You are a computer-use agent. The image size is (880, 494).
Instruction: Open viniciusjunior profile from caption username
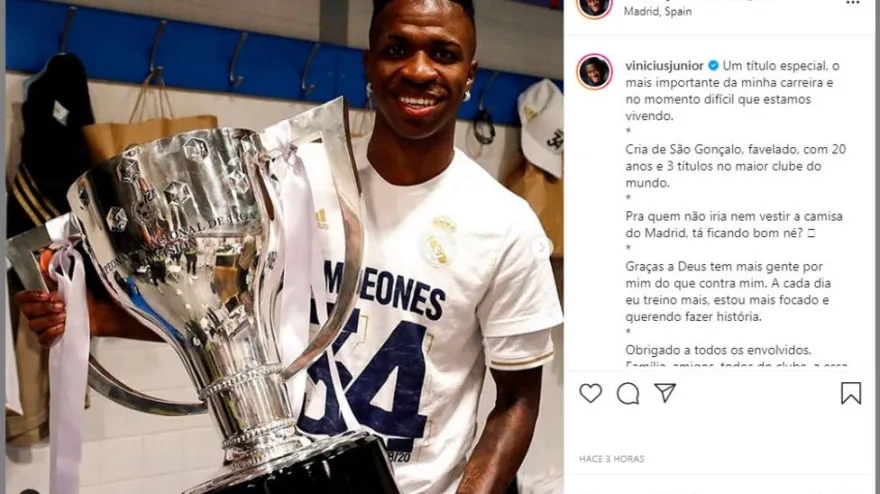(x=664, y=66)
